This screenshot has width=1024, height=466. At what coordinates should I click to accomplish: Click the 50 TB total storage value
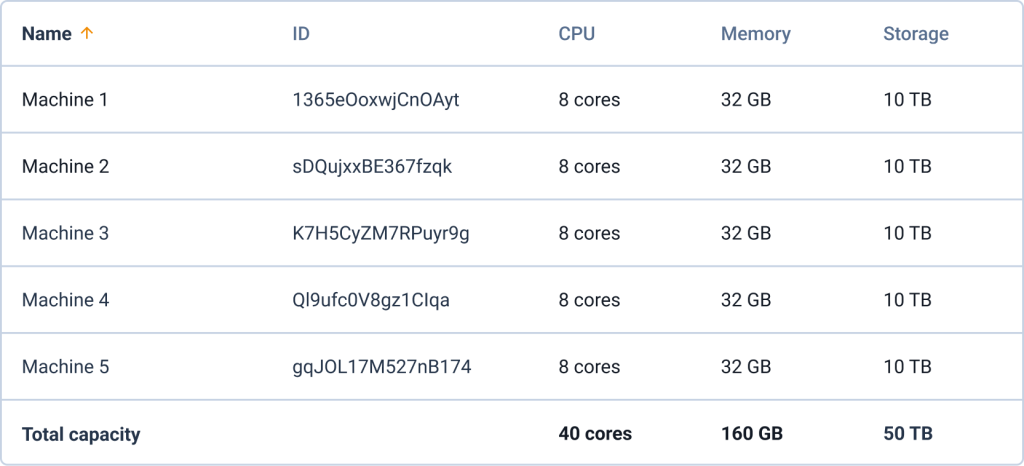pos(908,434)
